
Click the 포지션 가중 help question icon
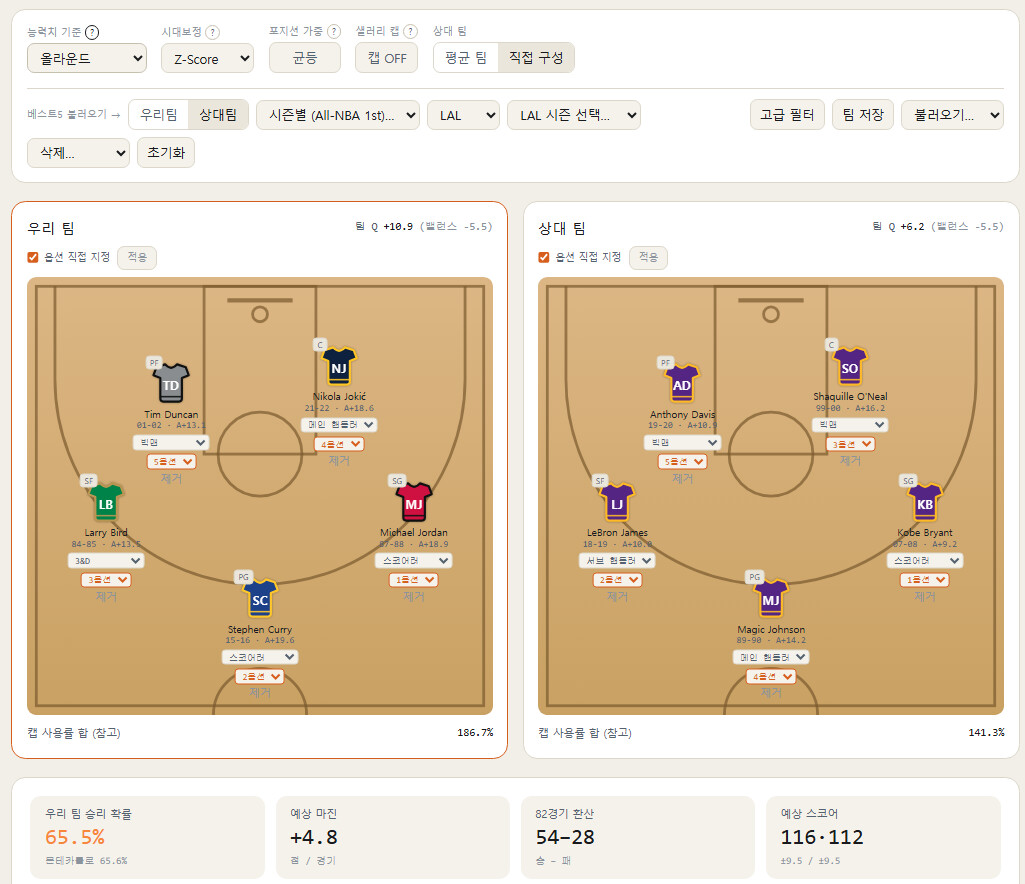(334, 31)
